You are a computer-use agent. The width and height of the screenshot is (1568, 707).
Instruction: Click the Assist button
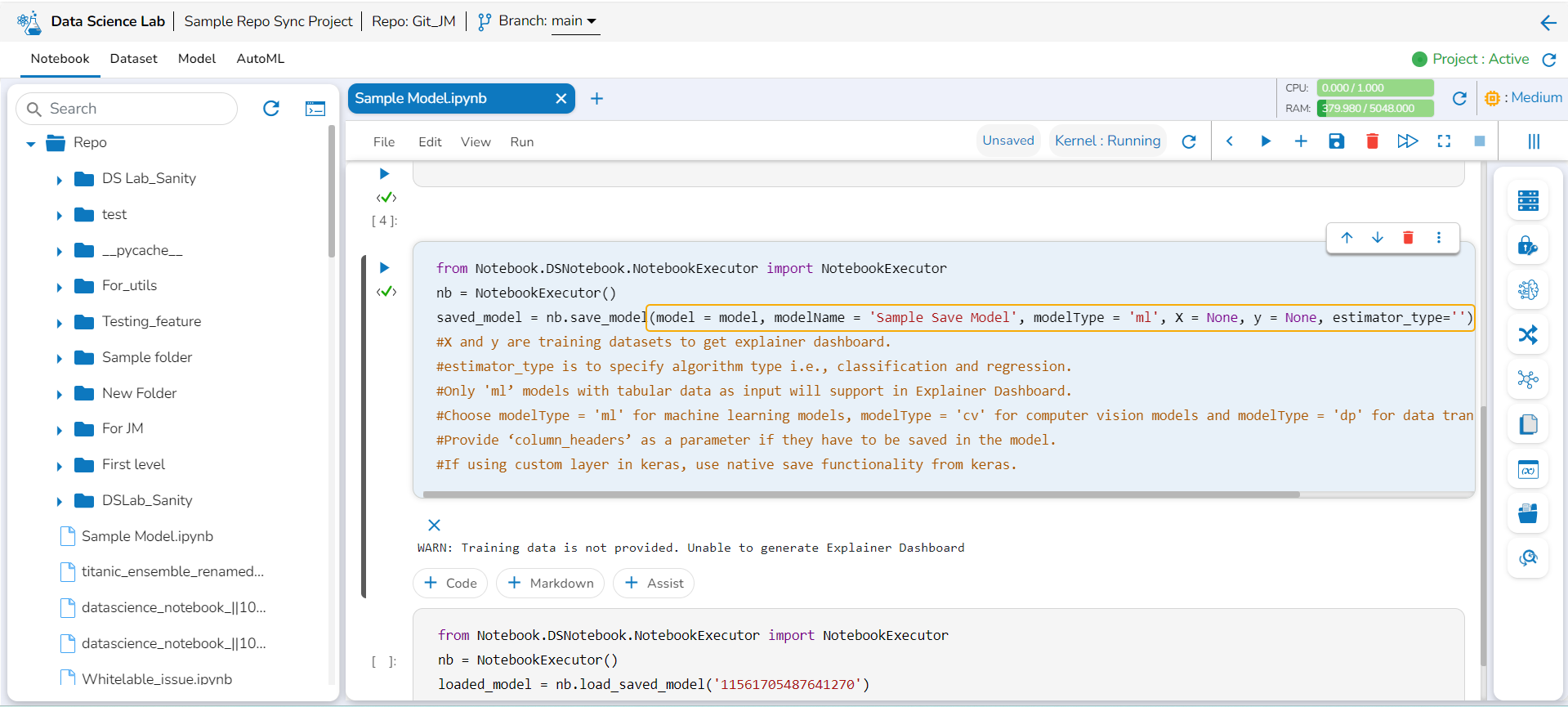[x=654, y=583]
